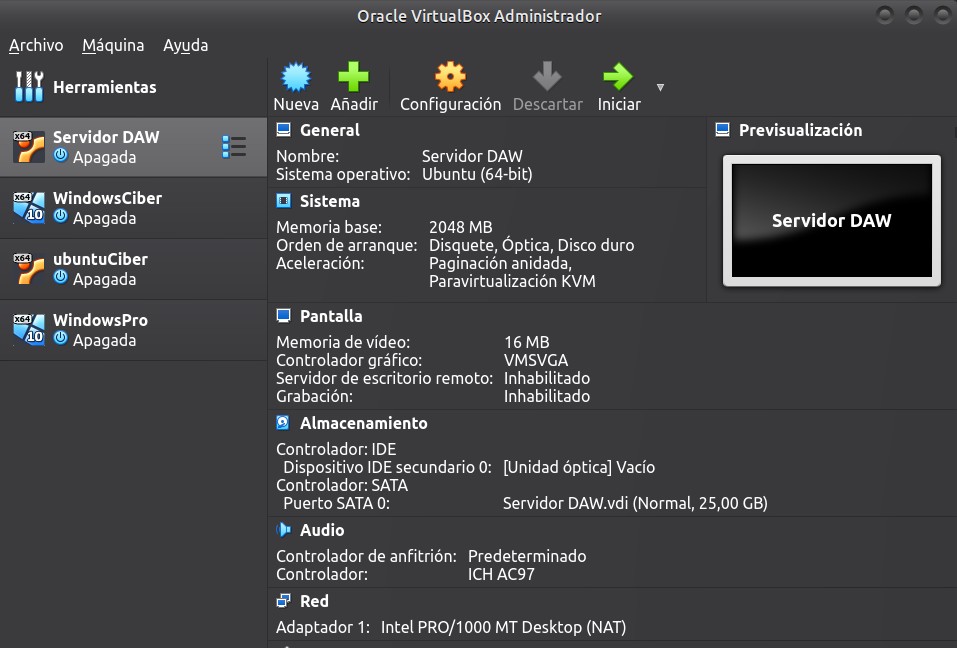Start the VM with the Iniciar arrow
957x648 pixels.
point(618,78)
